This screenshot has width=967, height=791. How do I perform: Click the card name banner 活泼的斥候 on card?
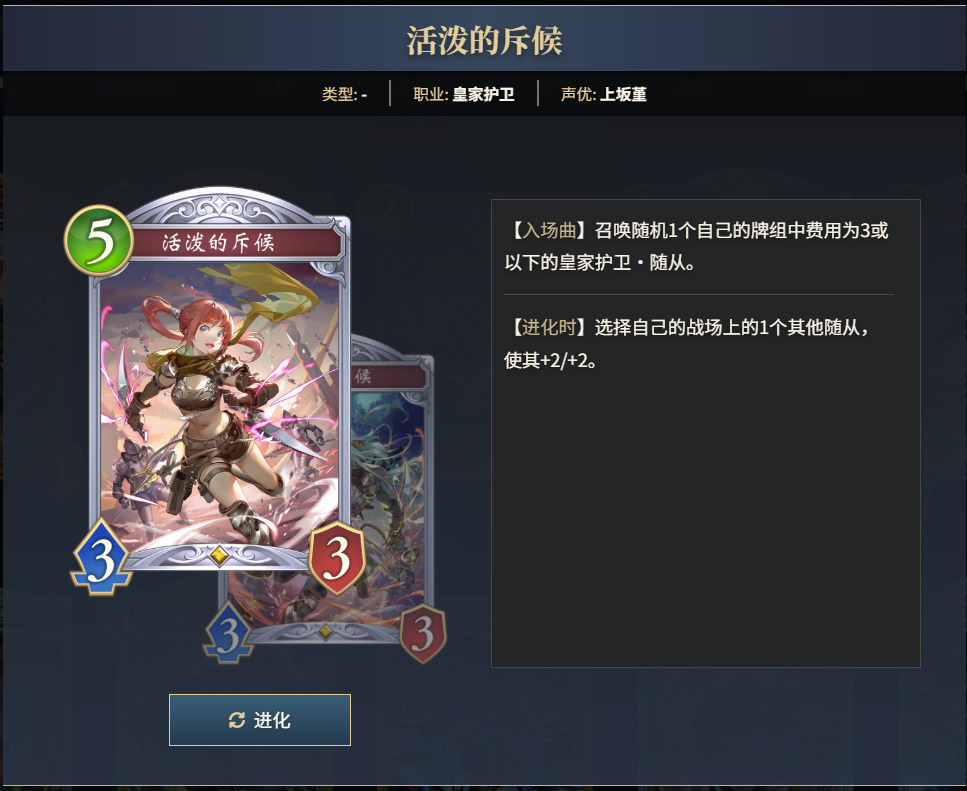point(219,242)
